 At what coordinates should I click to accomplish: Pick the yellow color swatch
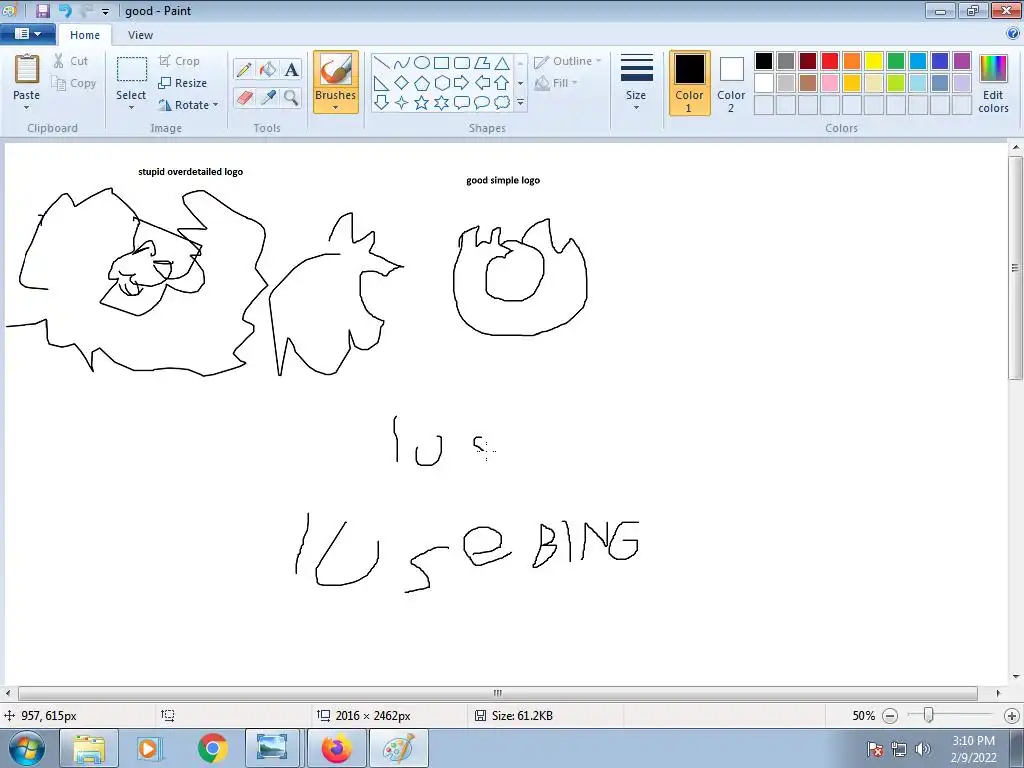[x=874, y=61]
